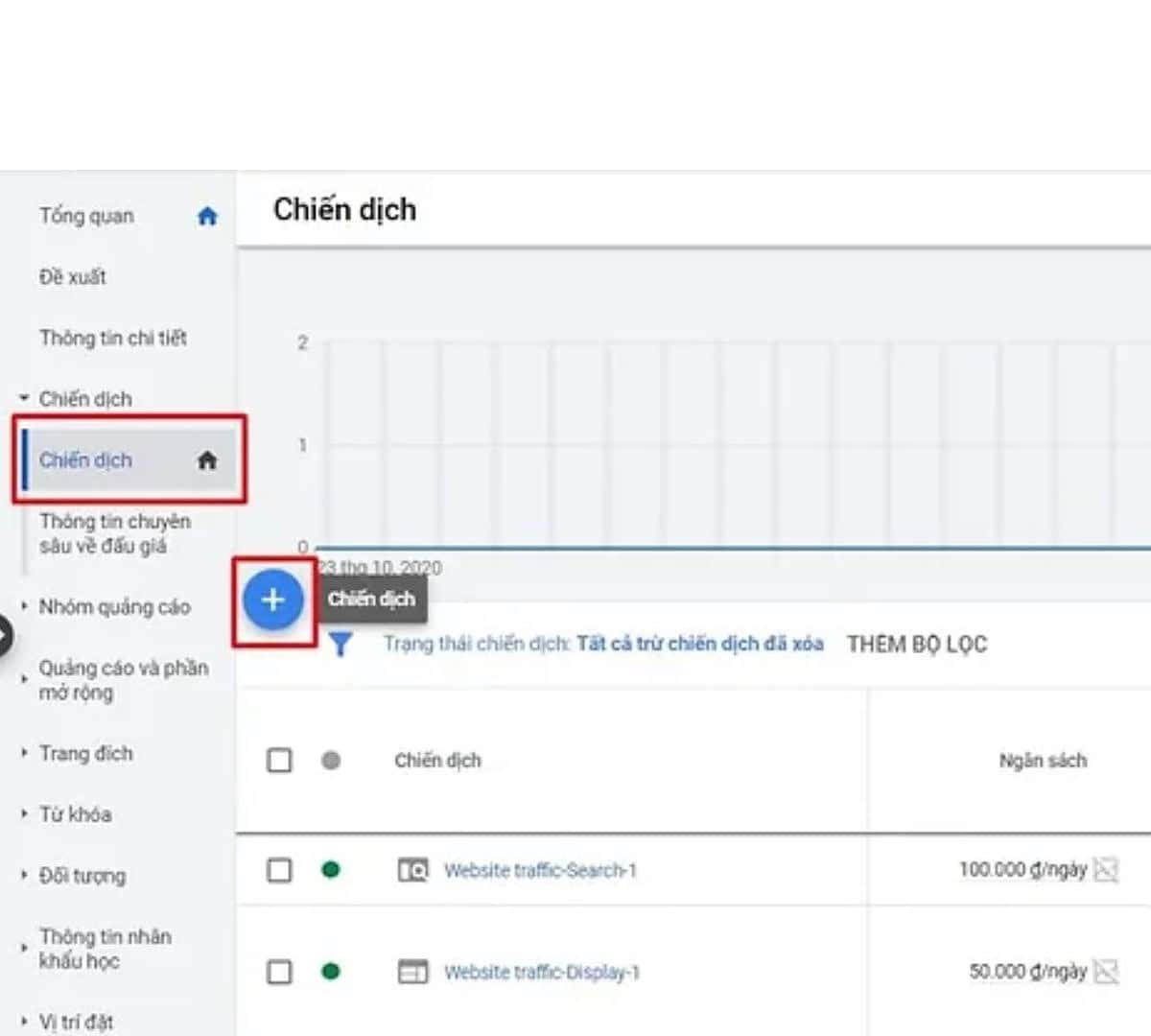The image size is (1151, 1036).
Task: Click the blue plus new campaign button
Action: (273, 600)
